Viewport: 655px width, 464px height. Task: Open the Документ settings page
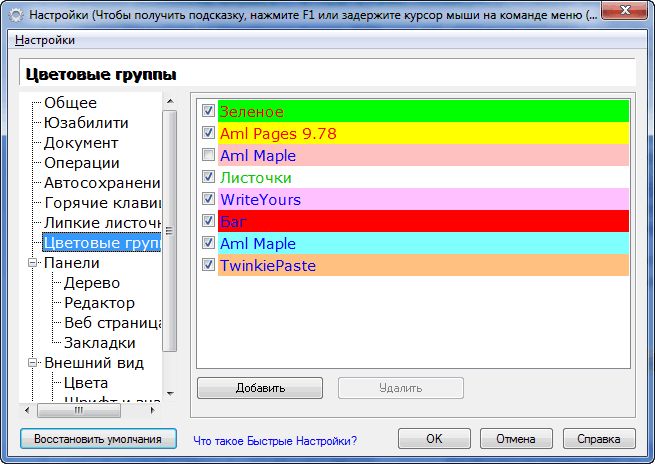click(x=81, y=143)
